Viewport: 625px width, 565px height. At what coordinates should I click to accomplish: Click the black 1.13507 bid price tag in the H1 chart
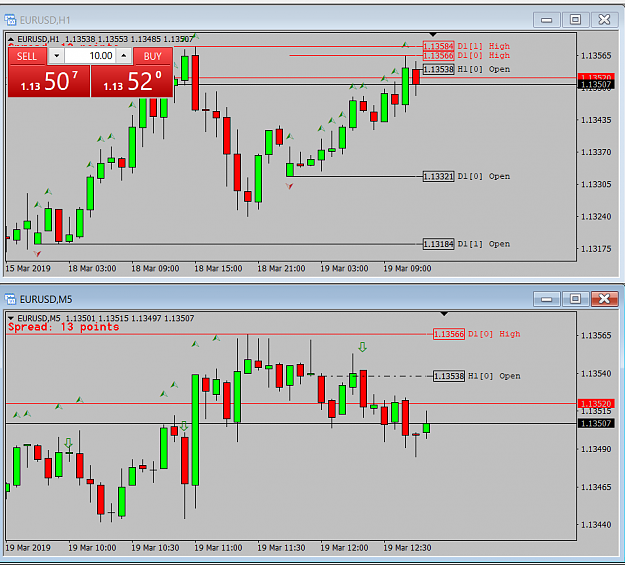[596, 85]
